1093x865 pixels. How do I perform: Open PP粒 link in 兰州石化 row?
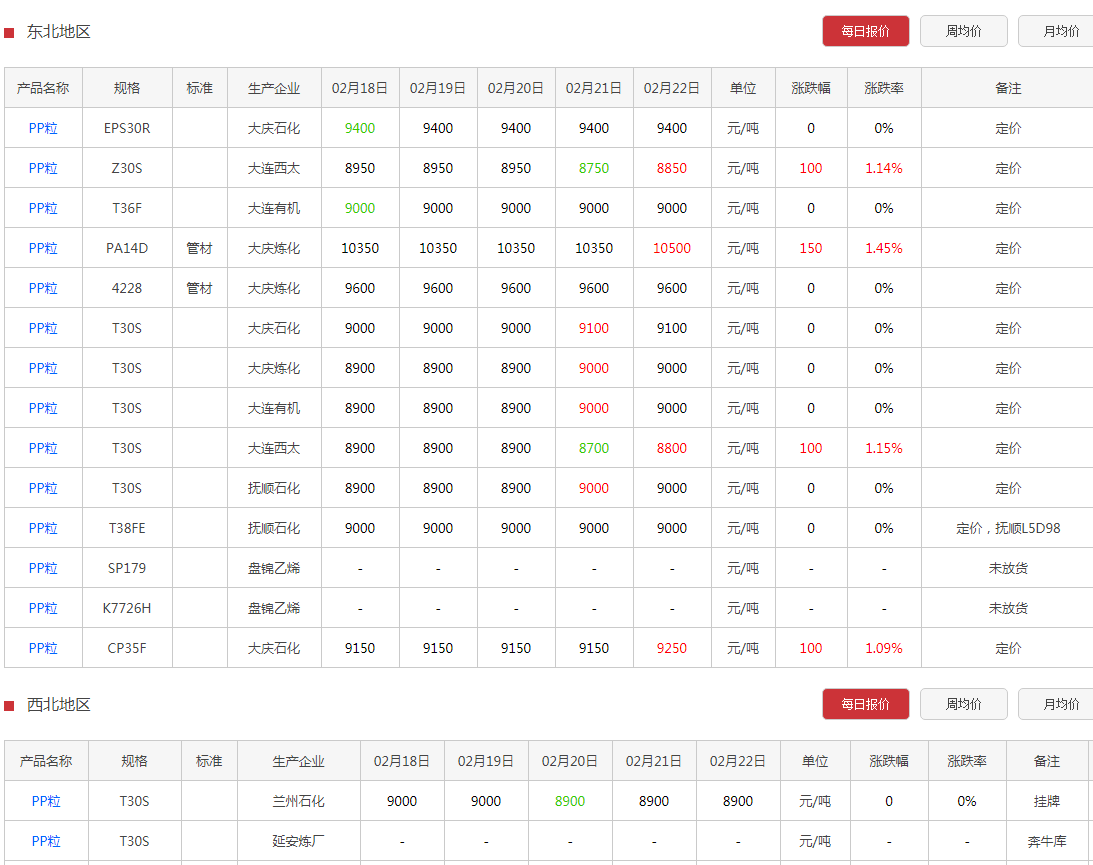[x=46, y=802]
